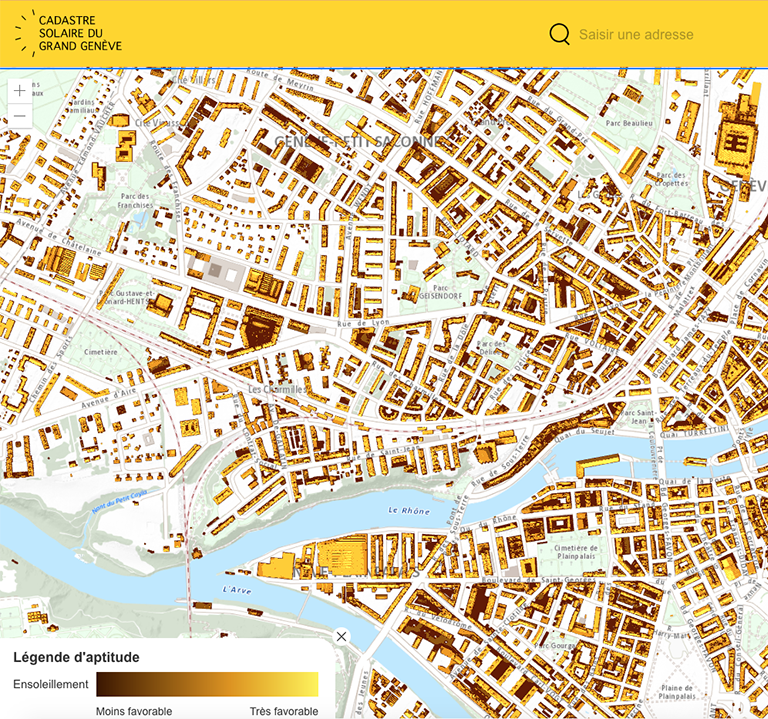
Task: Click the 'Très favorable' legend label
Action: (283, 711)
